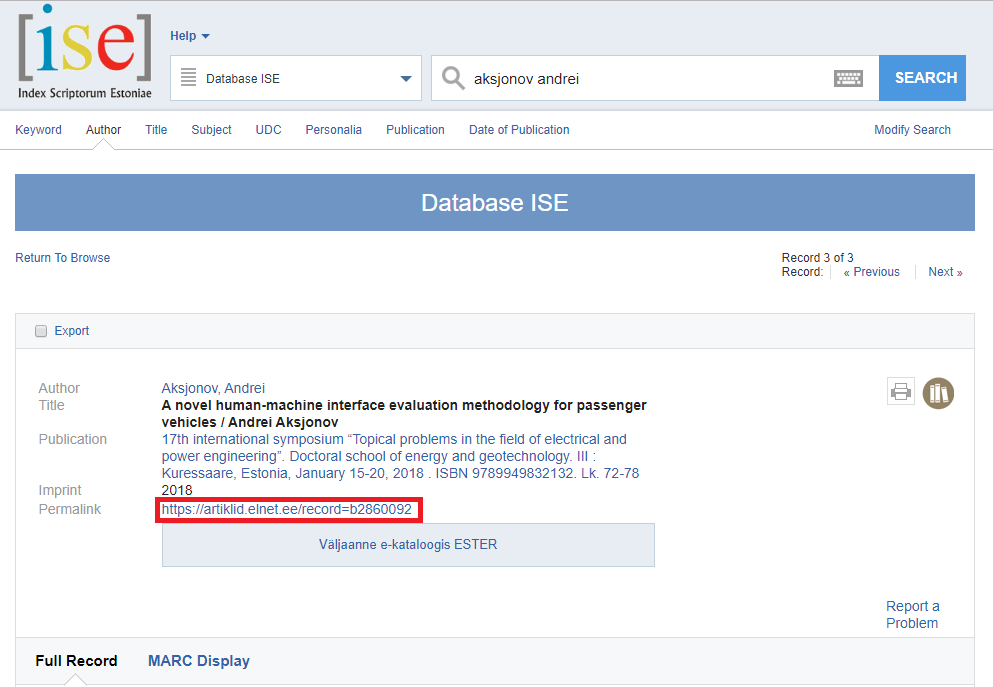Go to the Previous record

pos(871,272)
